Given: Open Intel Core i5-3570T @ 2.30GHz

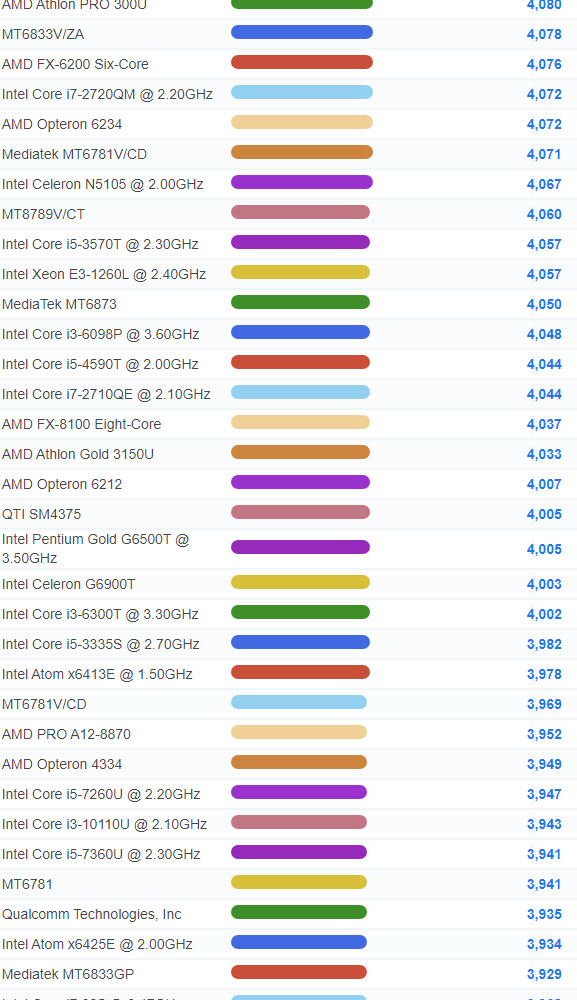Looking at the screenshot, I should click(100, 244).
